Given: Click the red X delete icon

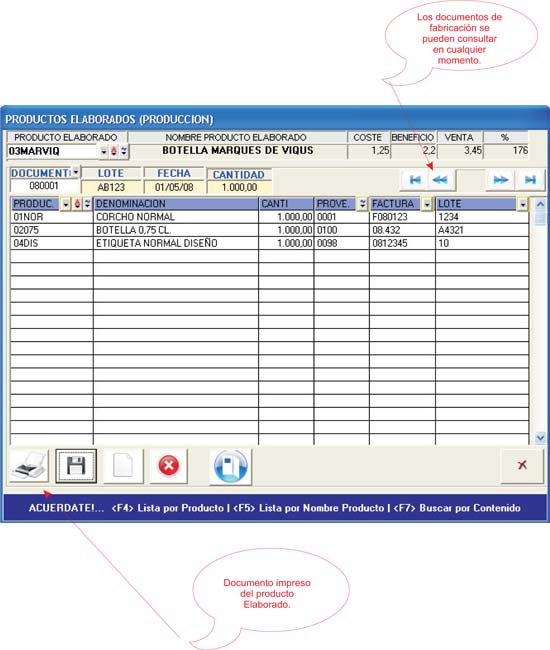Looking at the screenshot, I should (169, 466).
